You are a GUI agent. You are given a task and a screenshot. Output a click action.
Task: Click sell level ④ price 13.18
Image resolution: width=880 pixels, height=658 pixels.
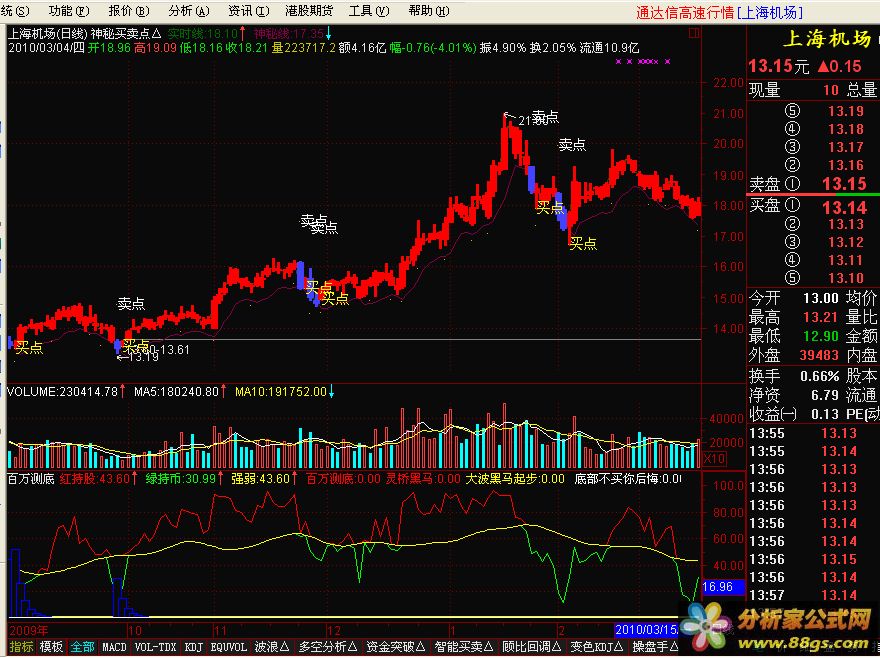[x=846, y=129]
